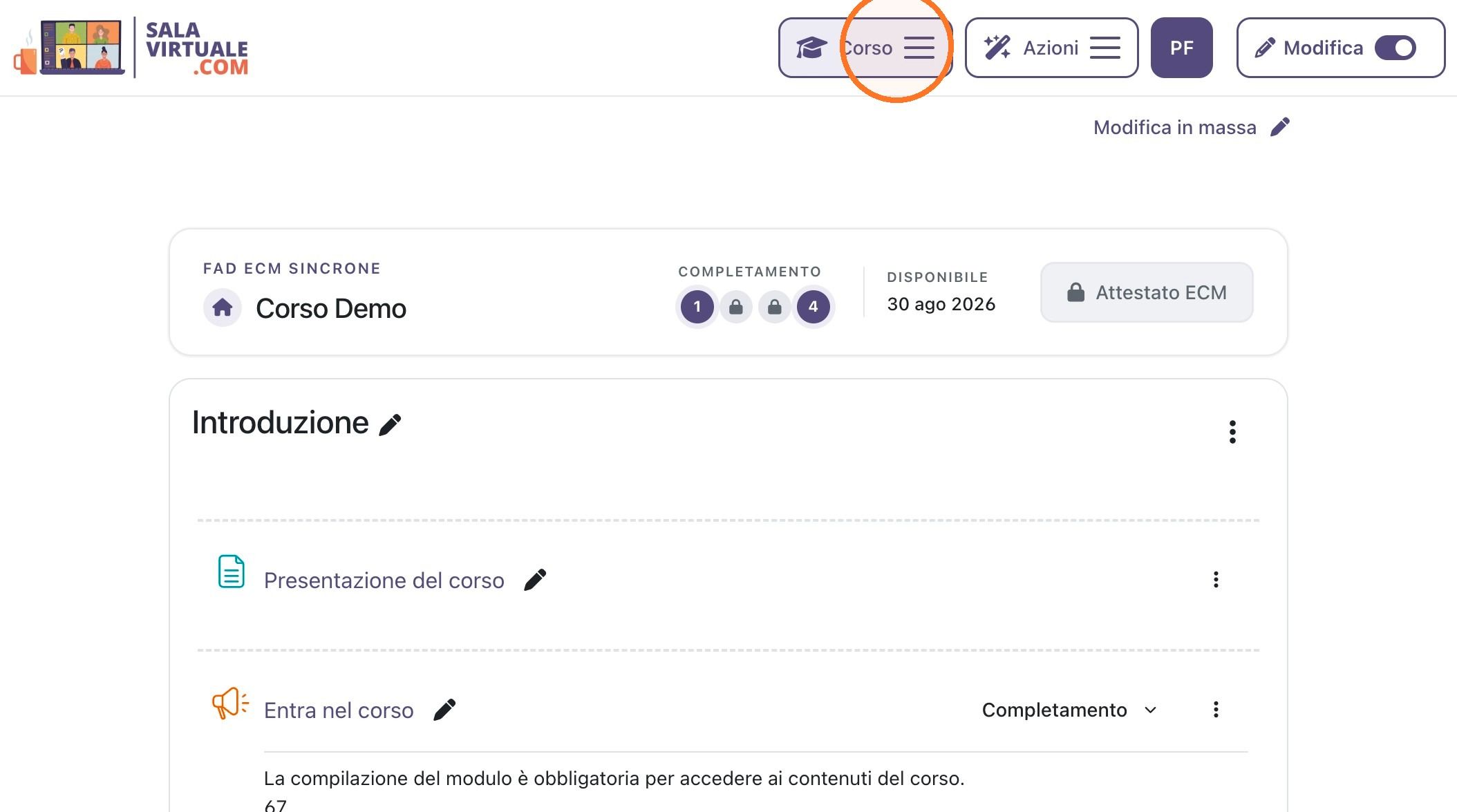Click the first locked completion step
This screenshot has width=1457, height=812.
click(x=736, y=307)
